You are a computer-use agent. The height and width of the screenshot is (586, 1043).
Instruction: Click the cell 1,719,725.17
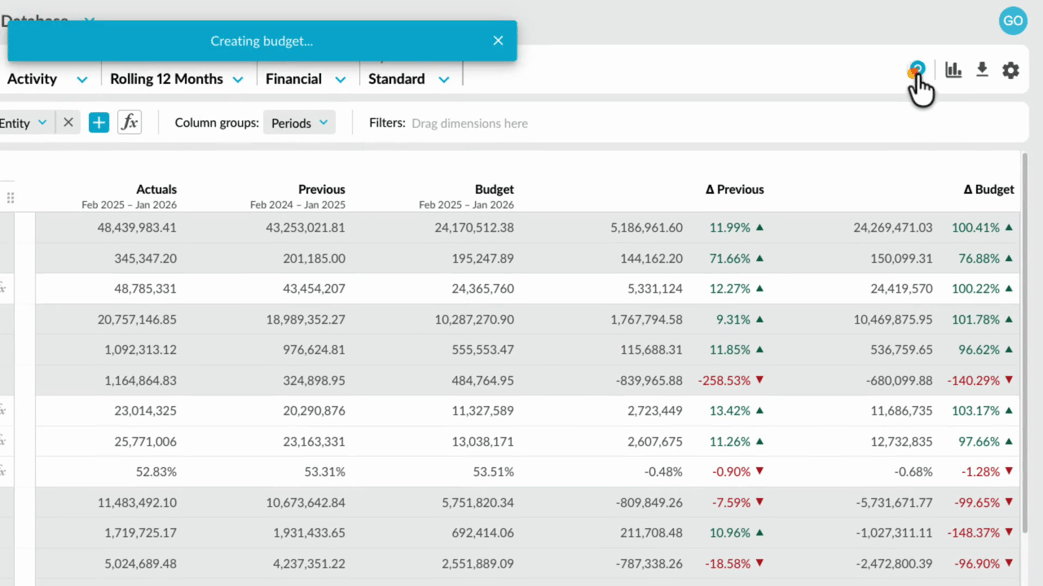coord(140,533)
